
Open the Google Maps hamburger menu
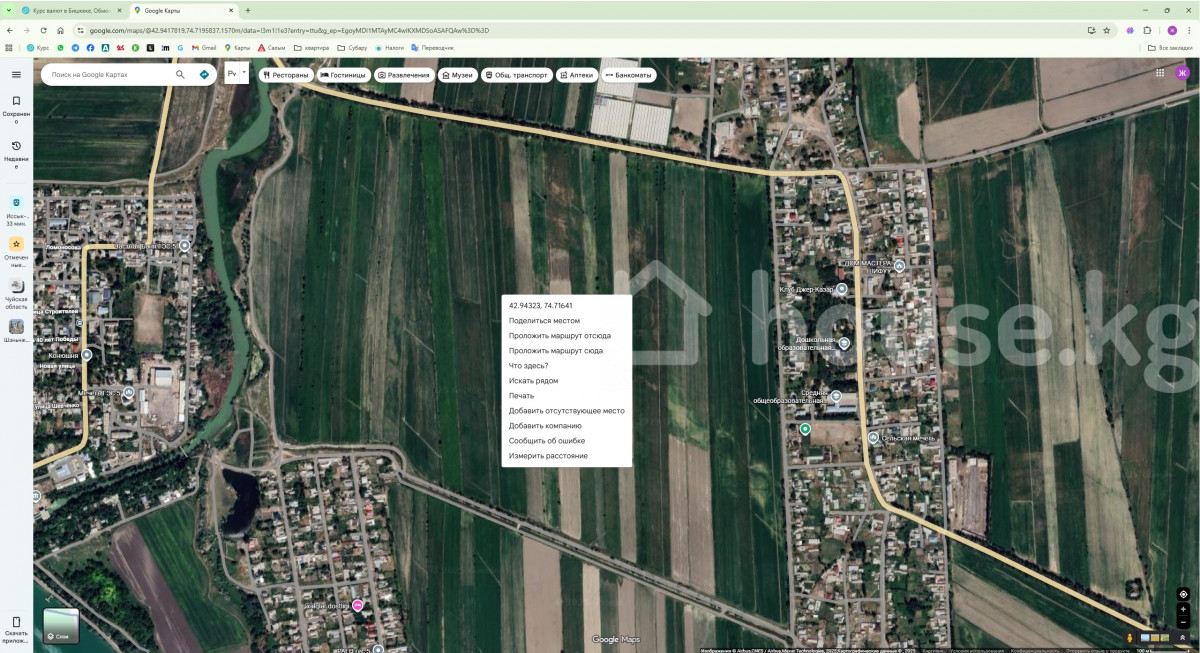click(x=16, y=75)
